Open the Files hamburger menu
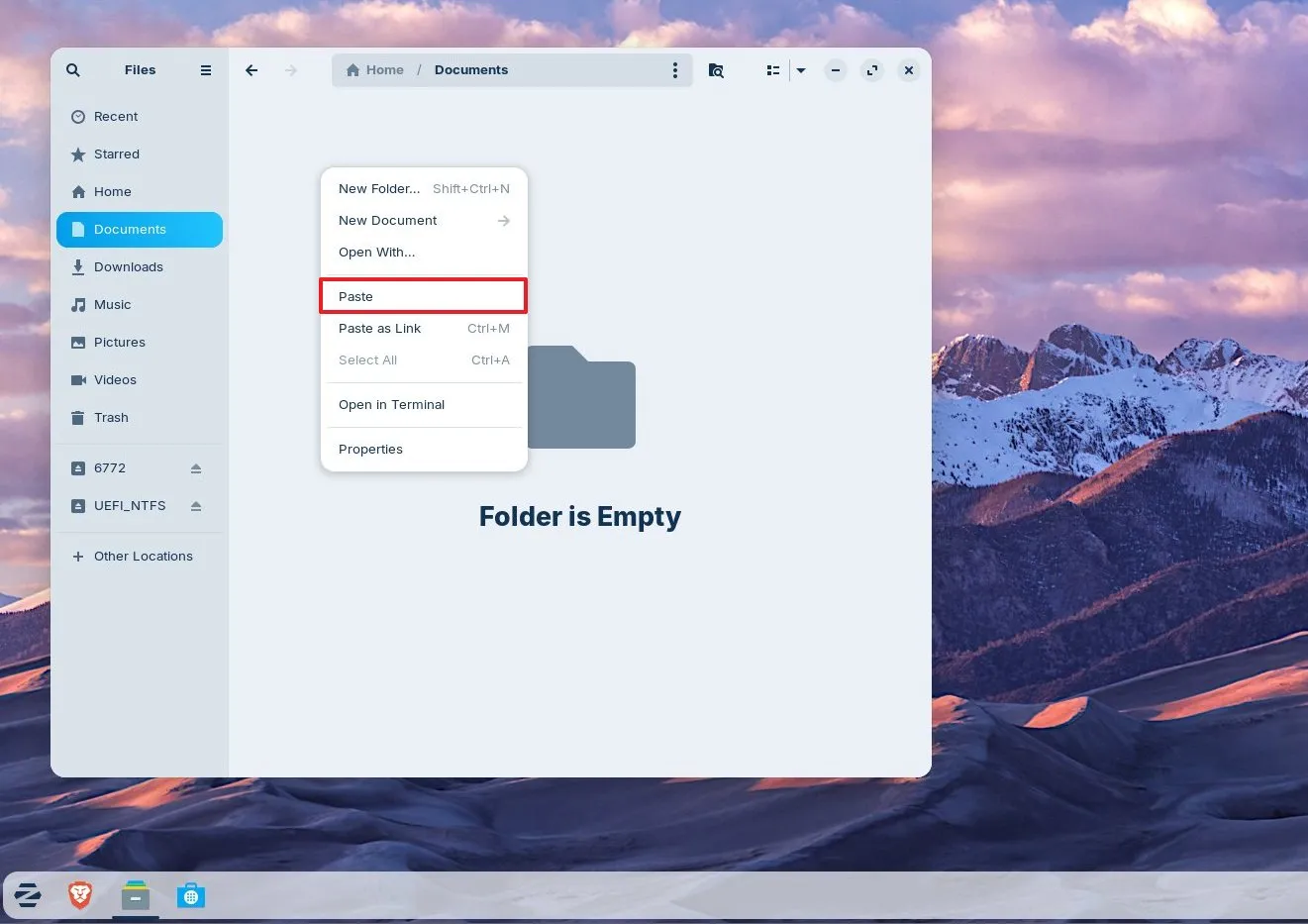1308x924 pixels. 205,69
